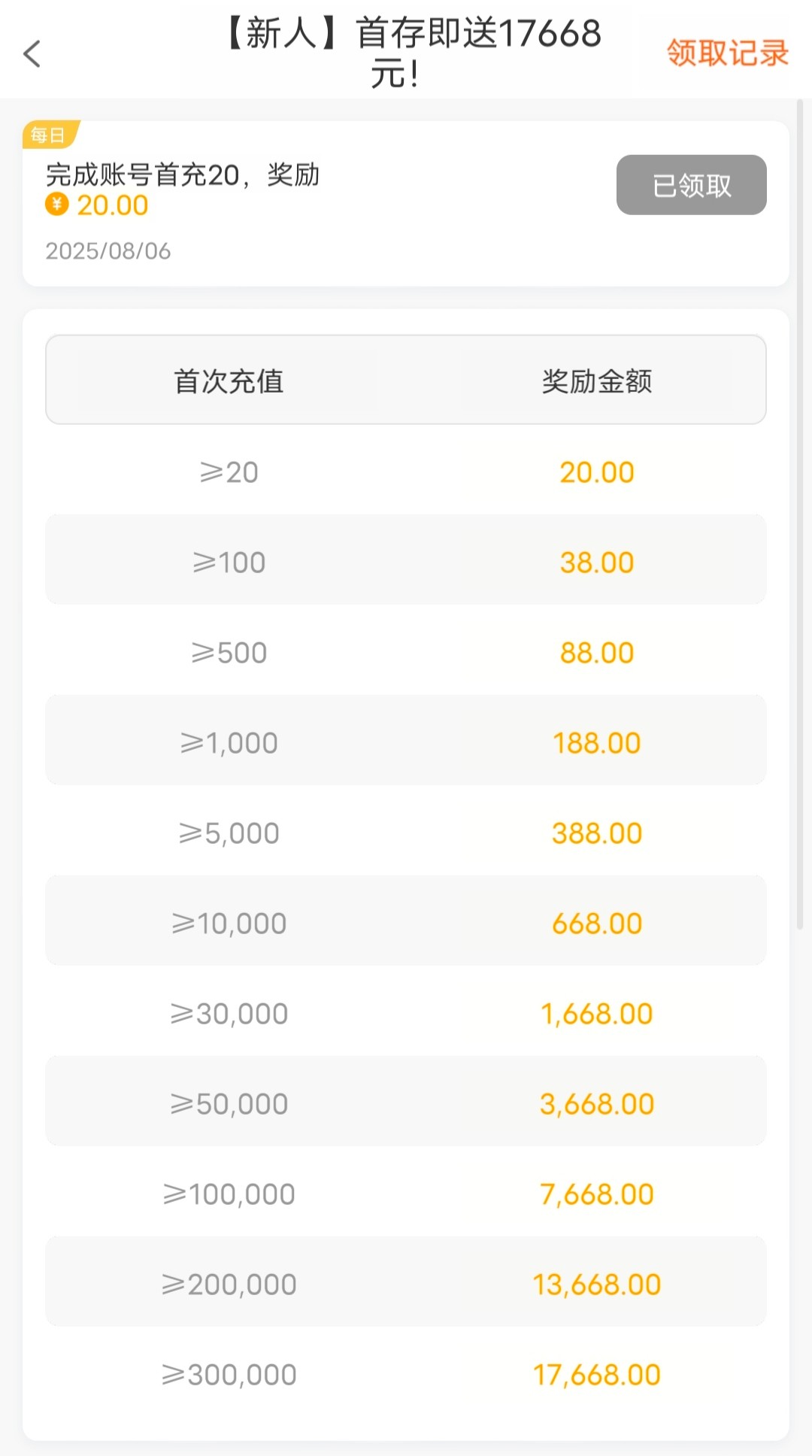Screen dimensions: 812x1456
Task: Open 领取记录 claim records
Action: pos(727,53)
